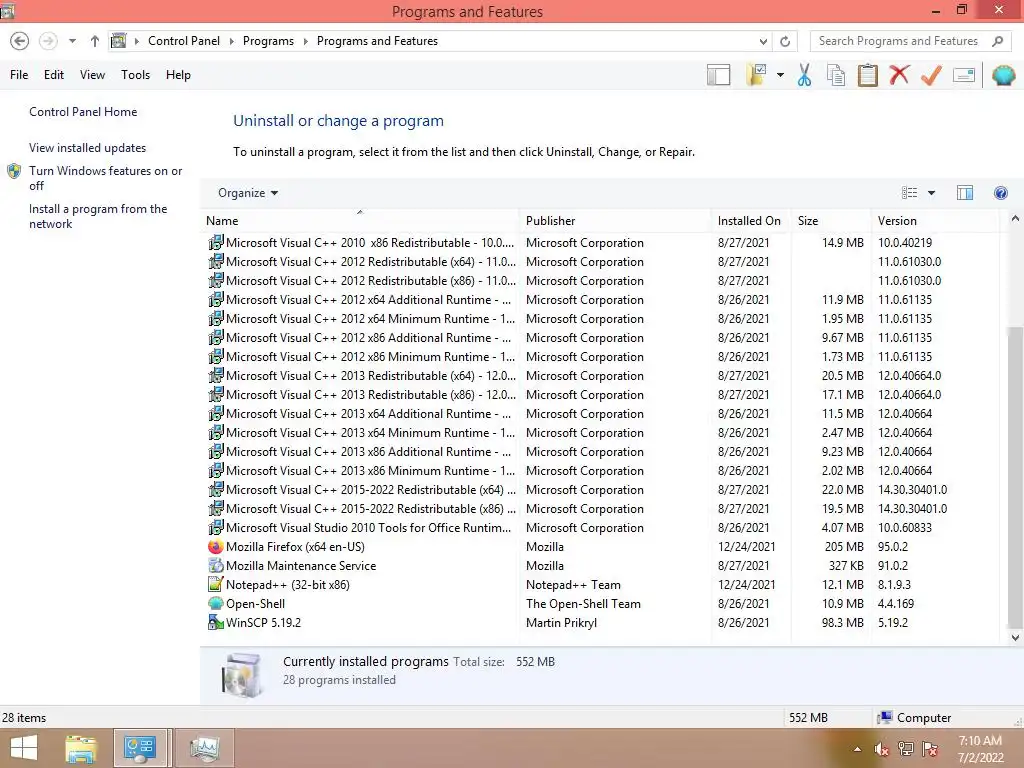
Task: Open the Edit menu
Action: [54, 75]
